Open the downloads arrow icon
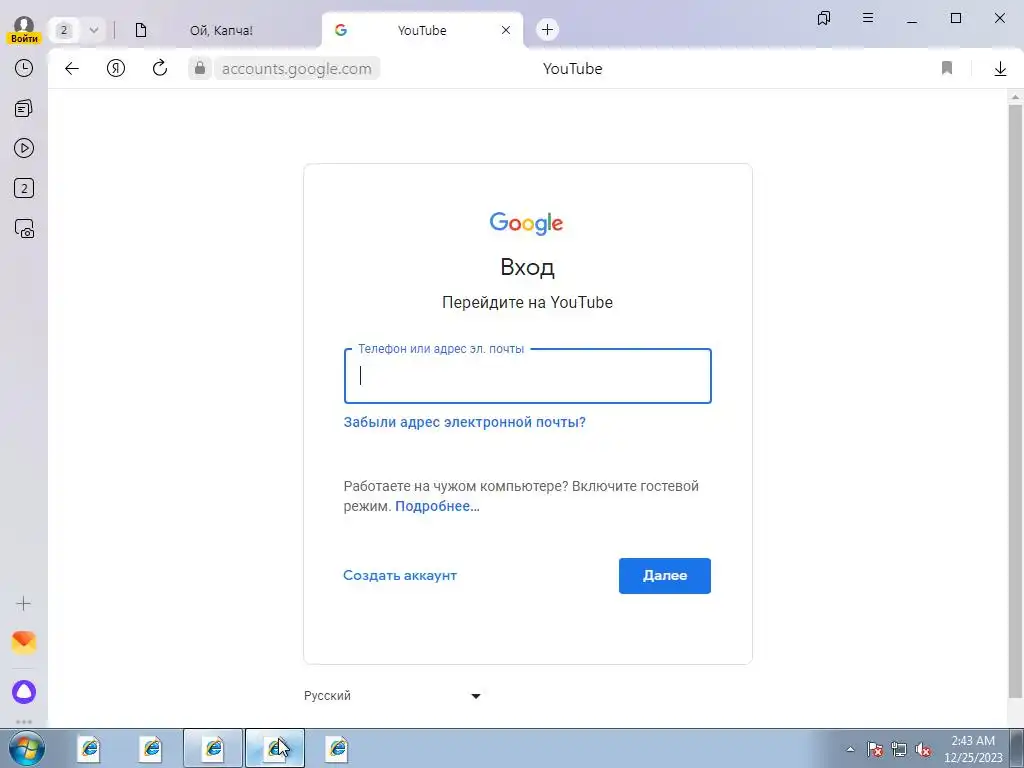 (x=1000, y=69)
